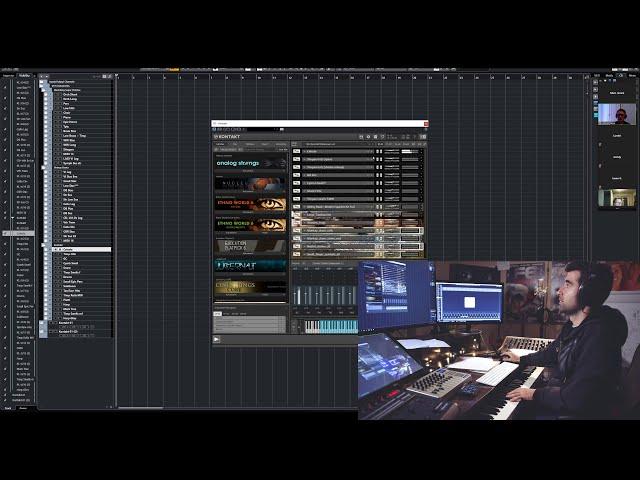Screen dimensions: 640x480
Task: Click wrench icon on last rack instrument
Action: pos(297,254)
